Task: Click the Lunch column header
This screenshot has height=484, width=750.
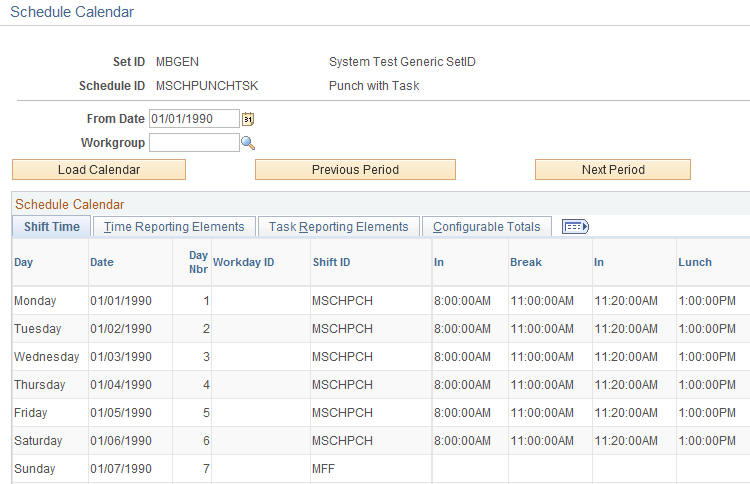Action: 695,262
